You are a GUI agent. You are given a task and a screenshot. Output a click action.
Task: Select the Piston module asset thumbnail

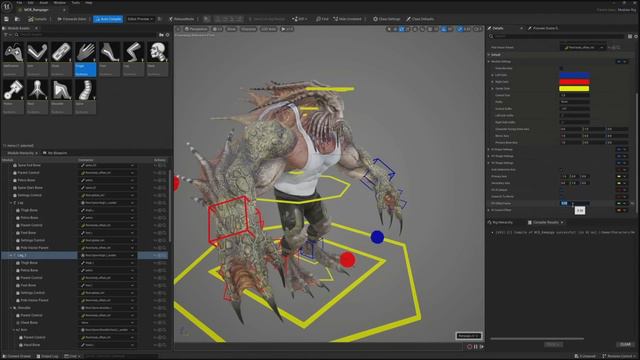(13, 90)
